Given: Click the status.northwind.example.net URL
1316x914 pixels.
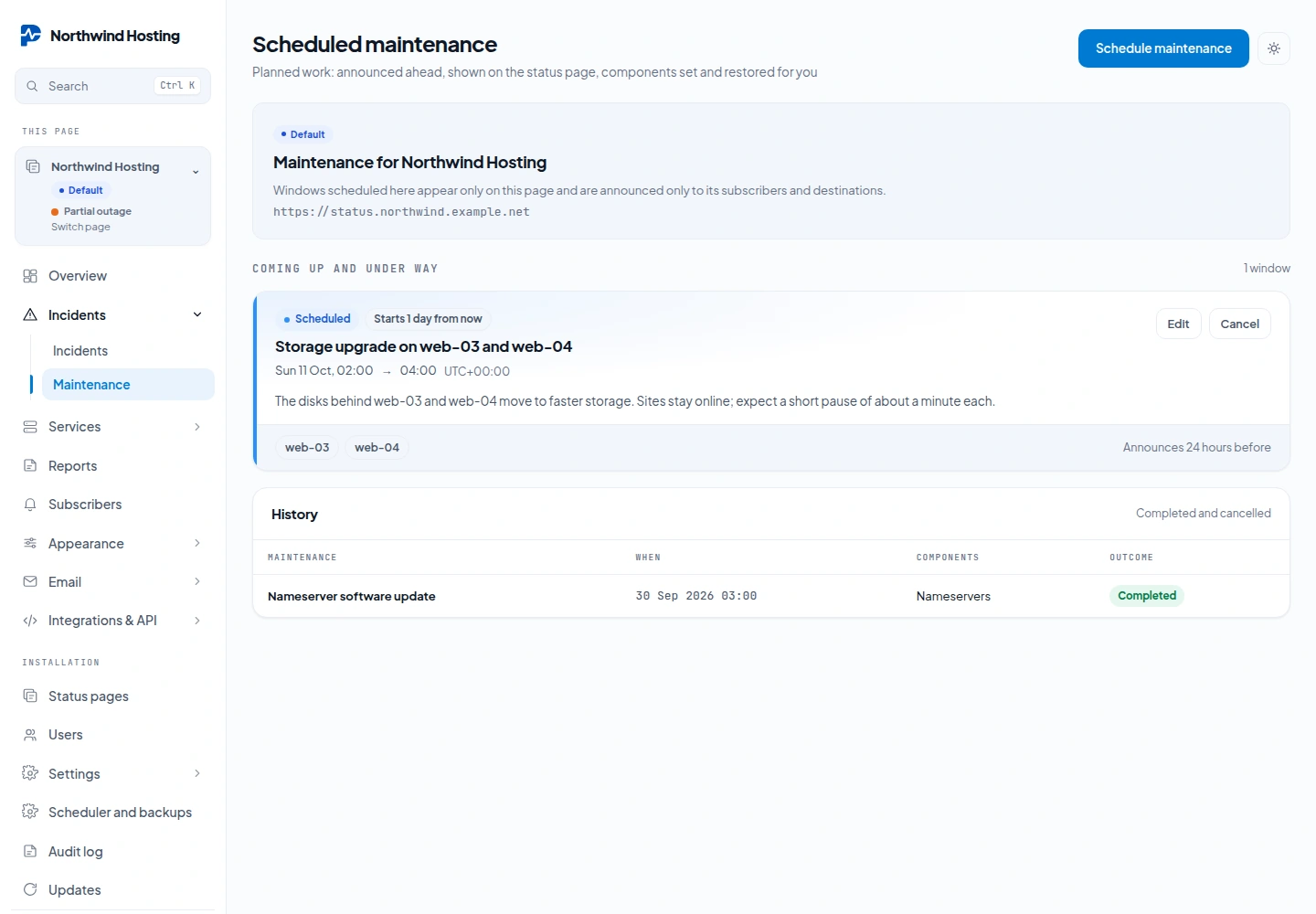Looking at the screenshot, I should pos(401,212).
